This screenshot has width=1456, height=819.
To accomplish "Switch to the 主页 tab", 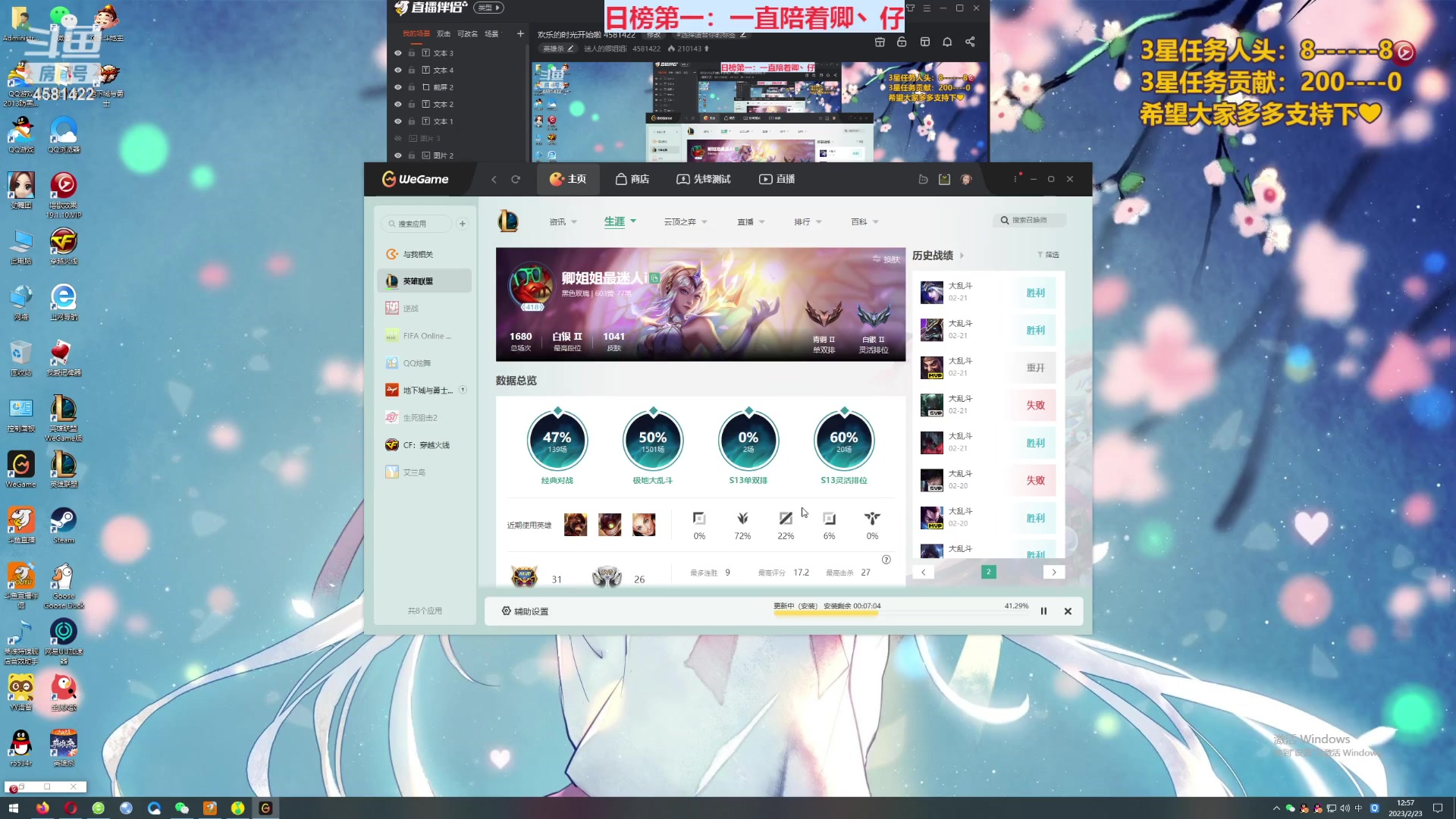I will (x=568, y=180).
